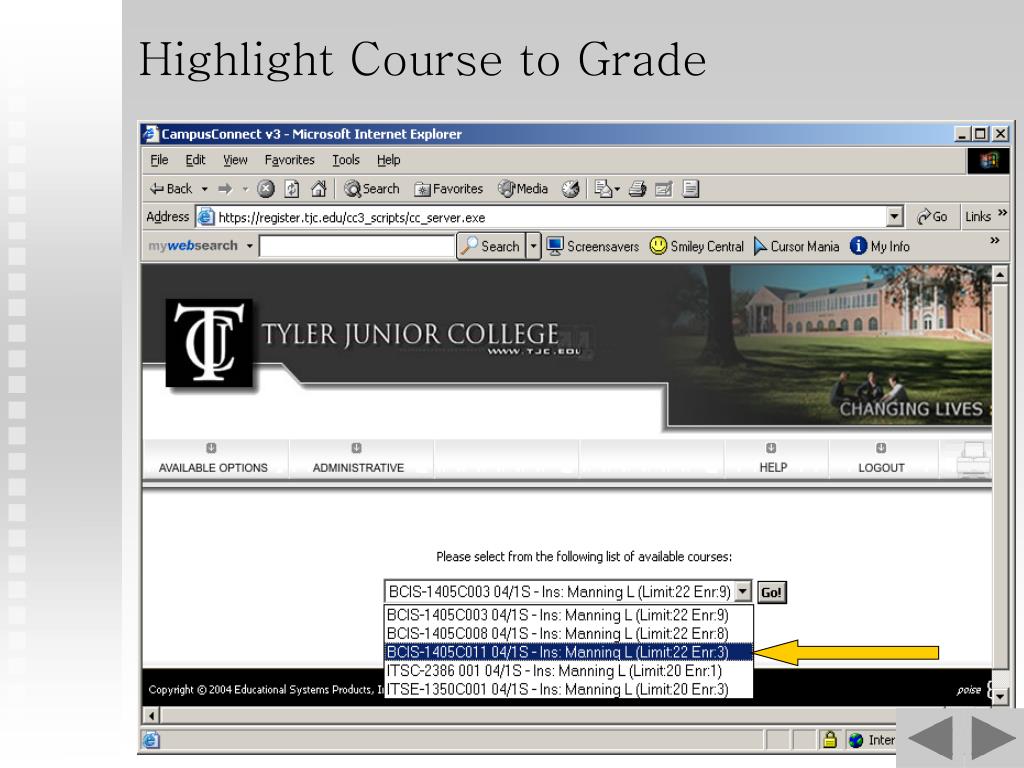Open the Help menu

pyautogui.click(x=388, y=160)
